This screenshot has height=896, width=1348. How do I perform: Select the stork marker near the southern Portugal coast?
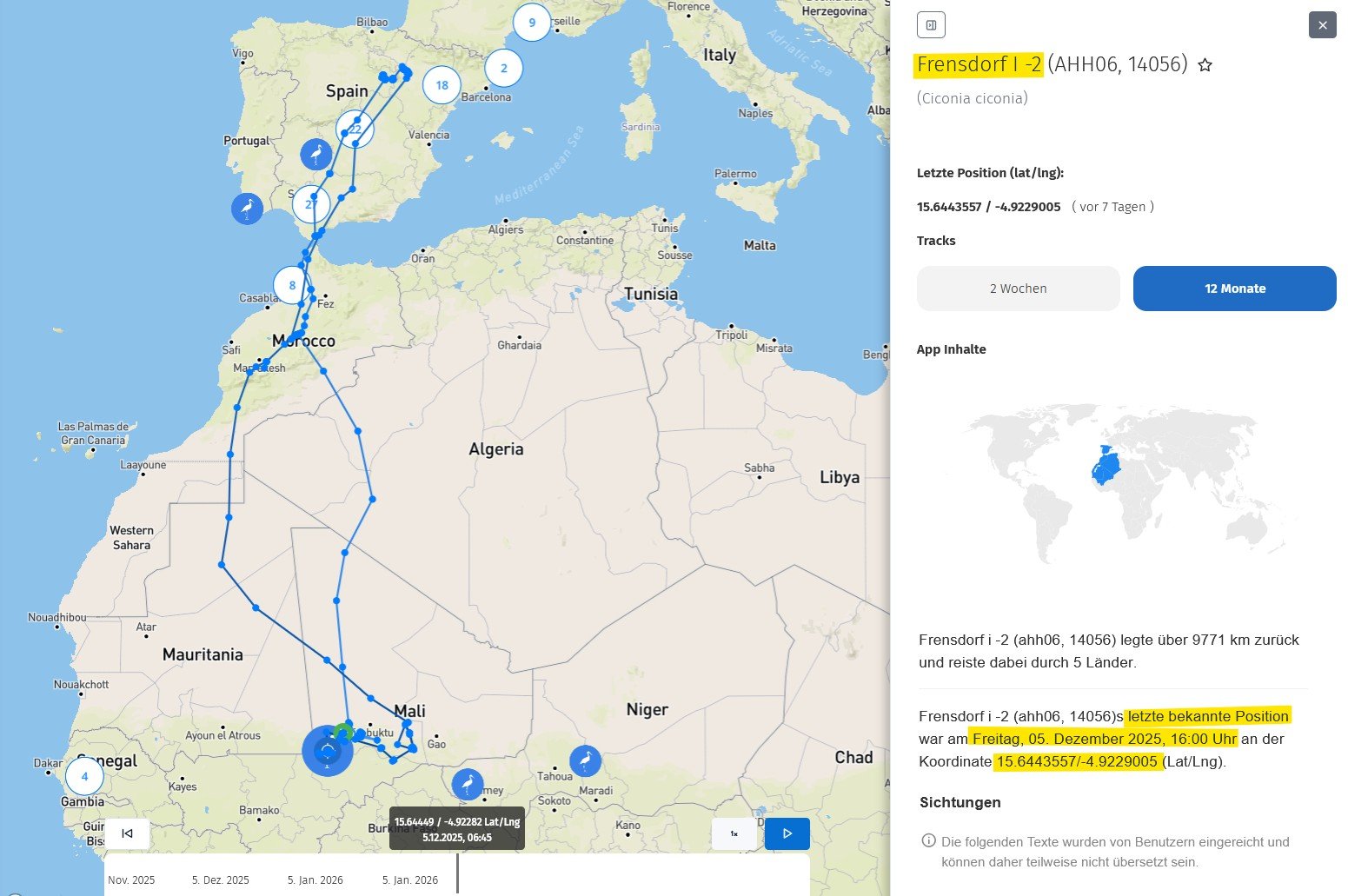(247, 209)
